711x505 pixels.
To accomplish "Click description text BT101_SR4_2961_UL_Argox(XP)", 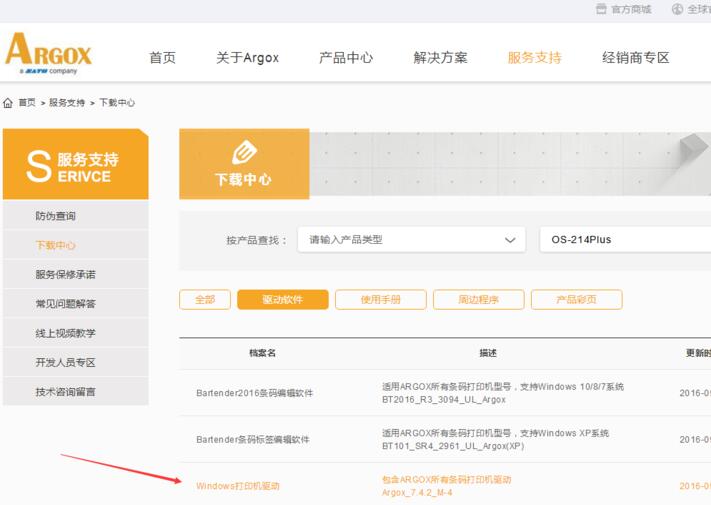I will [453, 446].
